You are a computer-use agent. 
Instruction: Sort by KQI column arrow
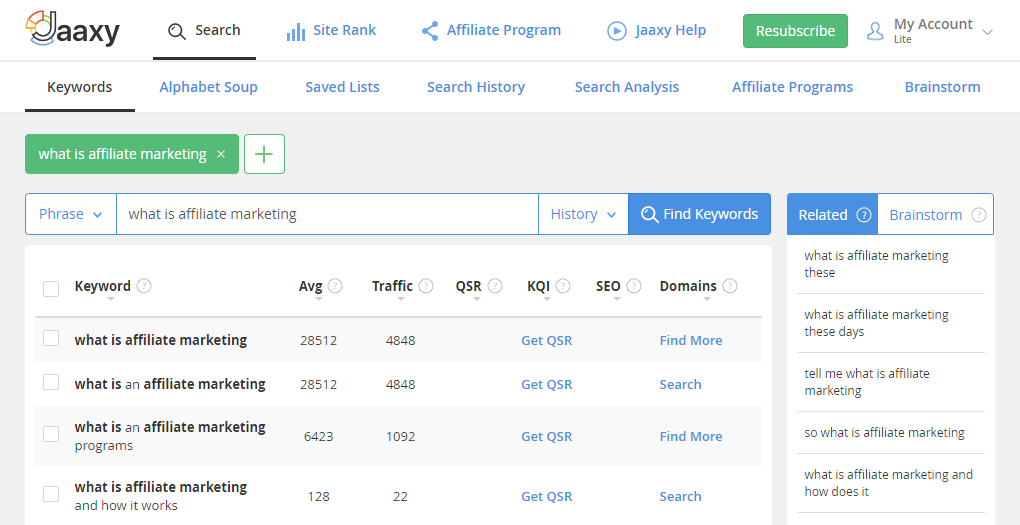(546, 299)
